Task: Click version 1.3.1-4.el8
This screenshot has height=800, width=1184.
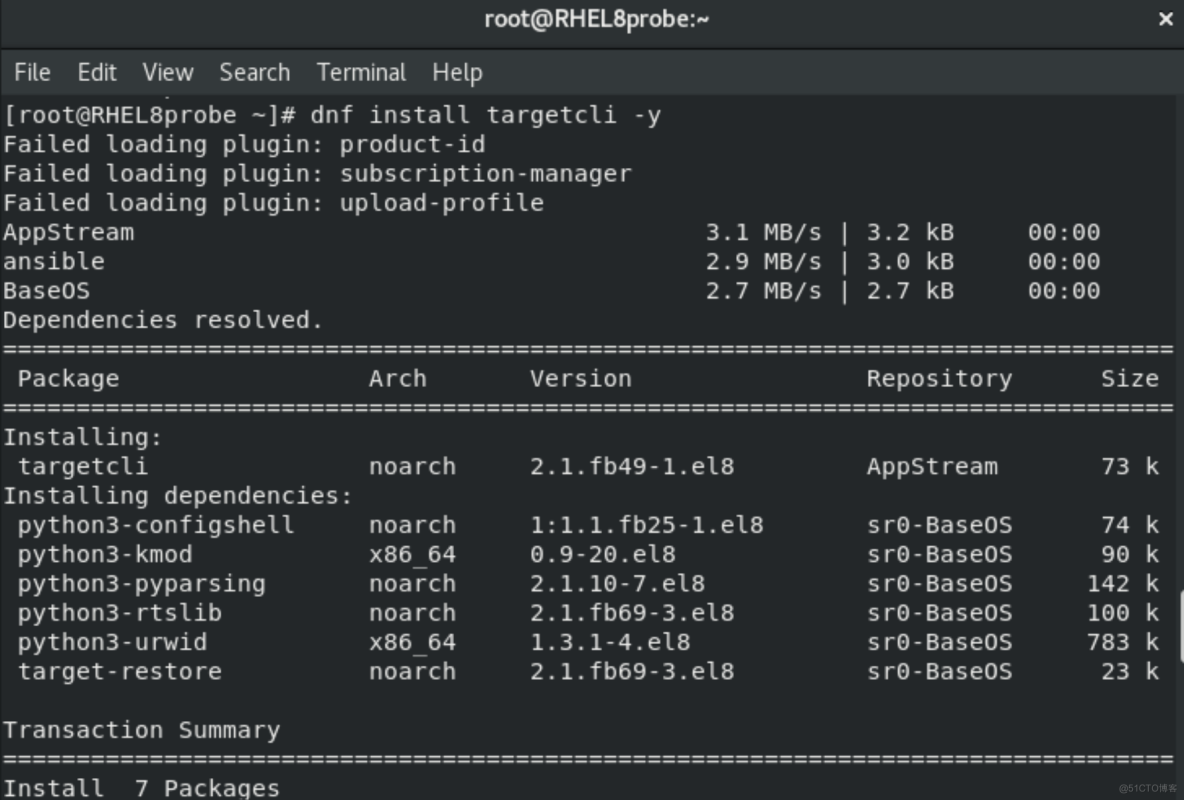Action: (610, 643)
